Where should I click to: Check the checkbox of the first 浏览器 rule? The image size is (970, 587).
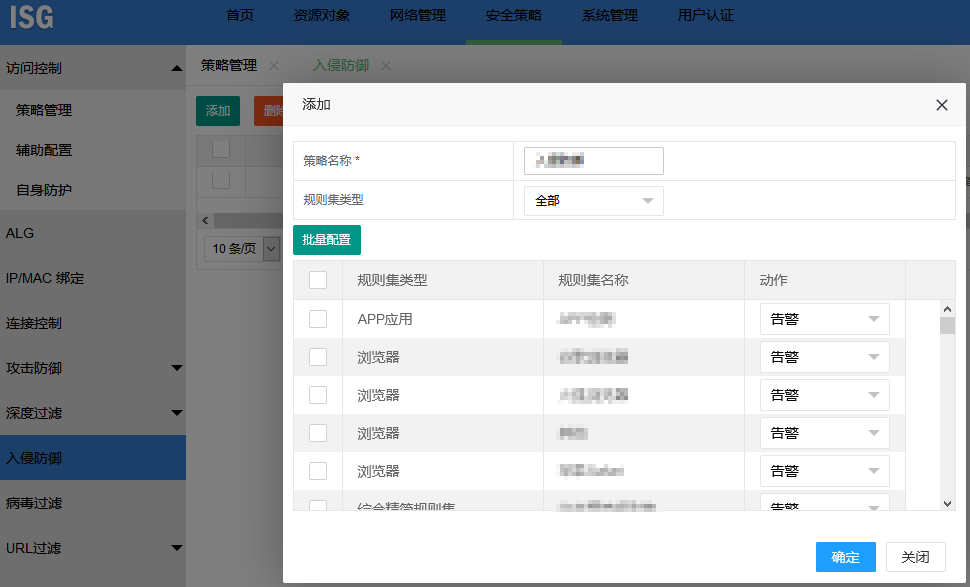(x=318, y=356)
